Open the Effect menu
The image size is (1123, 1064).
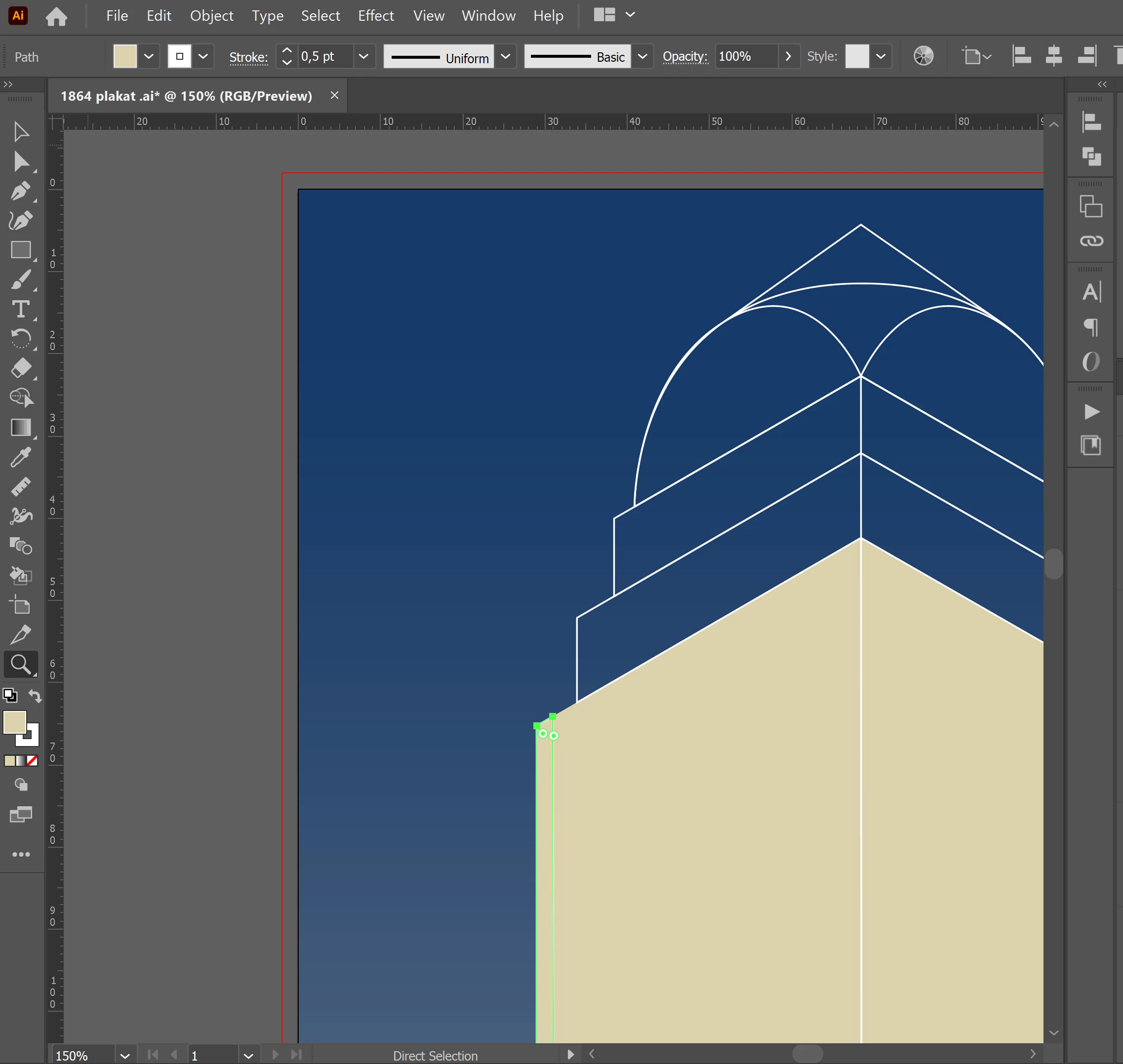point(375,16)
